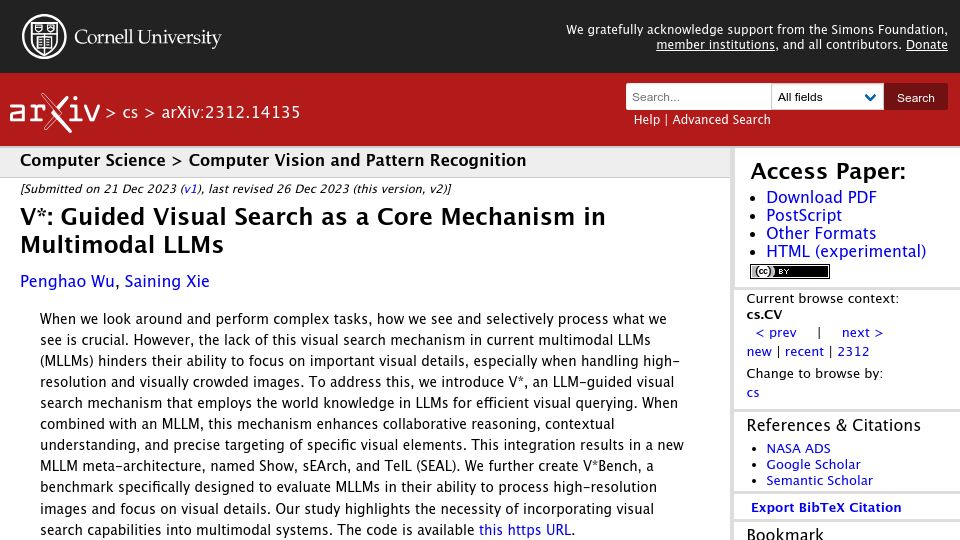This screenshot has height=540, width=960.
Task: Expand the All fields search dropdown
Action: [x=827, y=97]
